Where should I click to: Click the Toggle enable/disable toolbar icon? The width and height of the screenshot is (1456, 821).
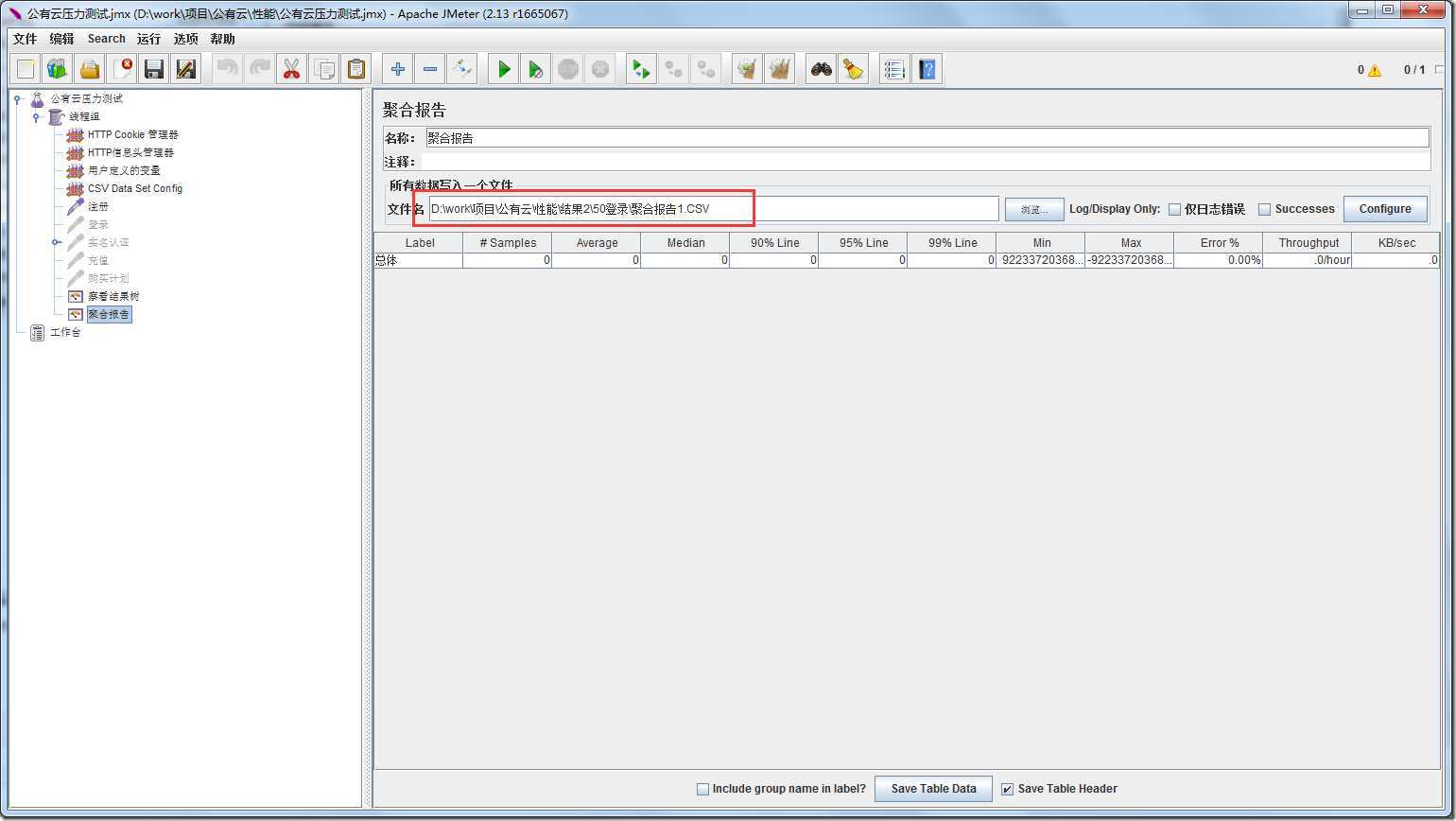click(x=462, y=69)
